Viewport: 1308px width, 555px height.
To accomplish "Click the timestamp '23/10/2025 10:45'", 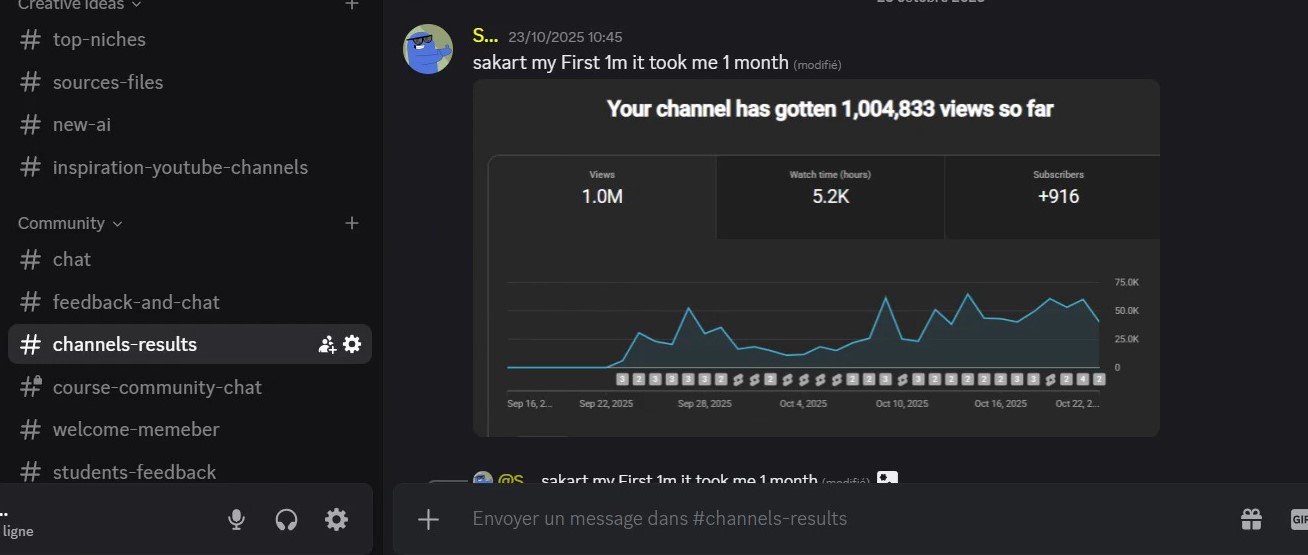I will pyautogui.click(x=565, y=37).
